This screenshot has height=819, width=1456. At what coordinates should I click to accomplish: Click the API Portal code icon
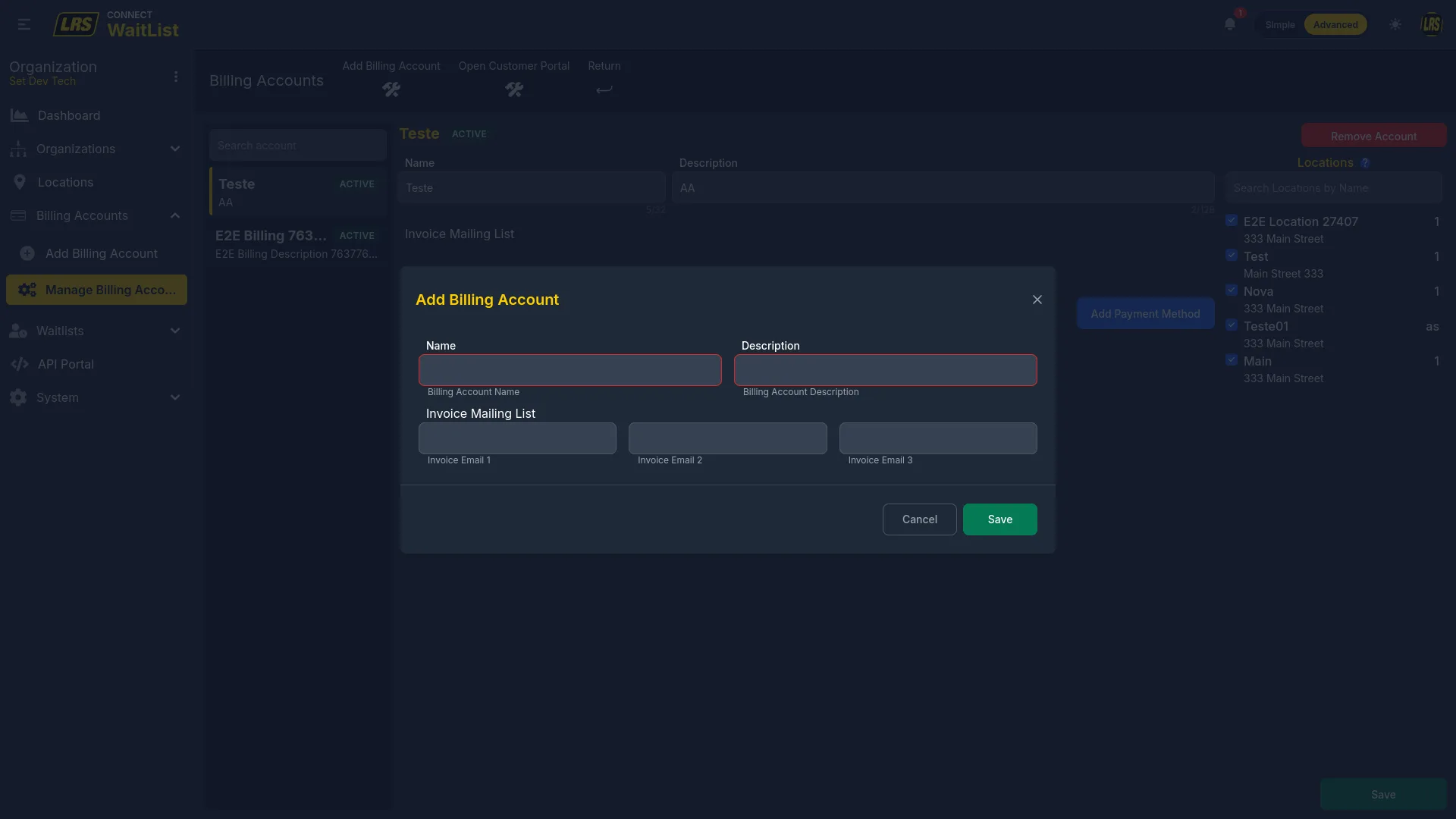click(x=20, y=364)
